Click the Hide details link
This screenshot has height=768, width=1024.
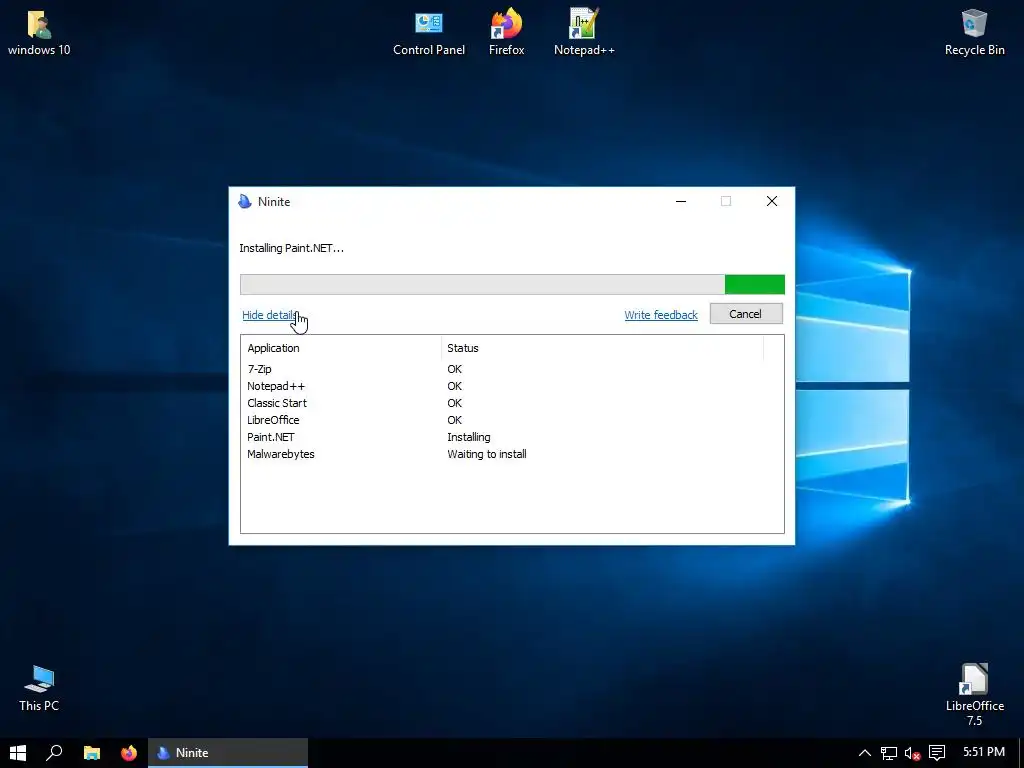tap(269, 315)
